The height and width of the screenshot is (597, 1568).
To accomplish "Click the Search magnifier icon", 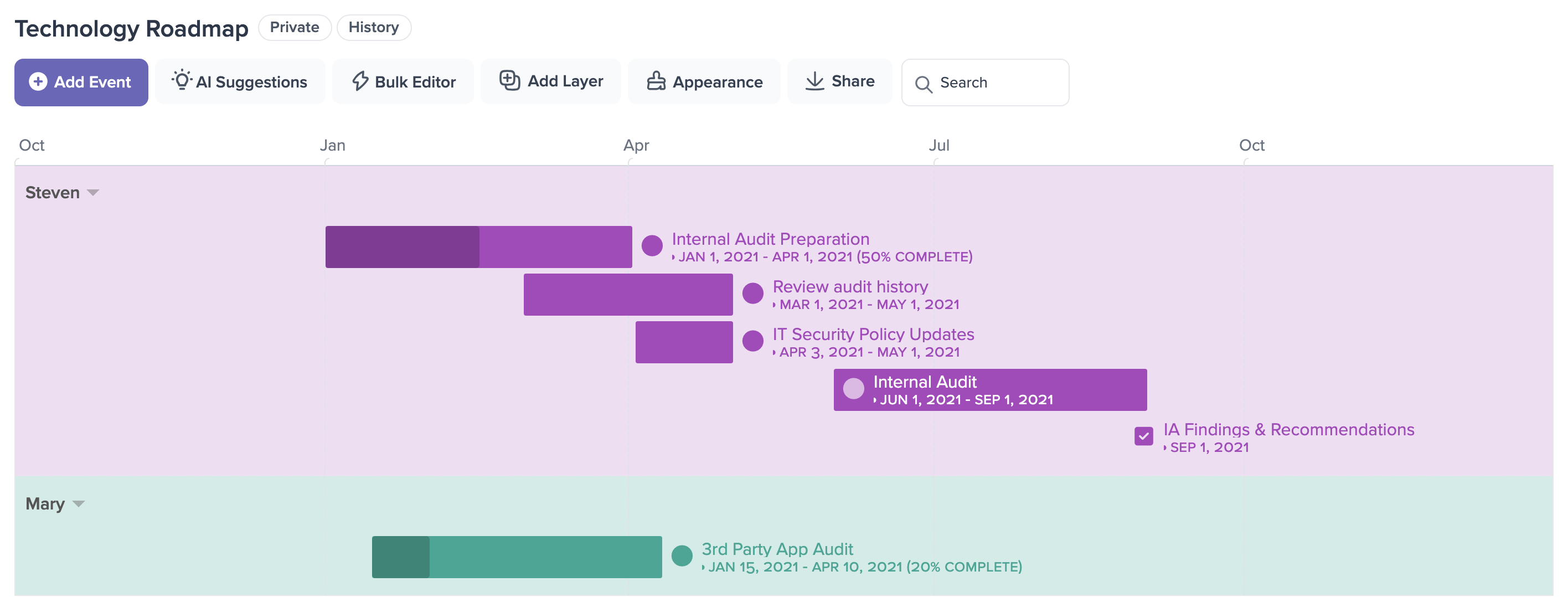I will click(924, 84).
